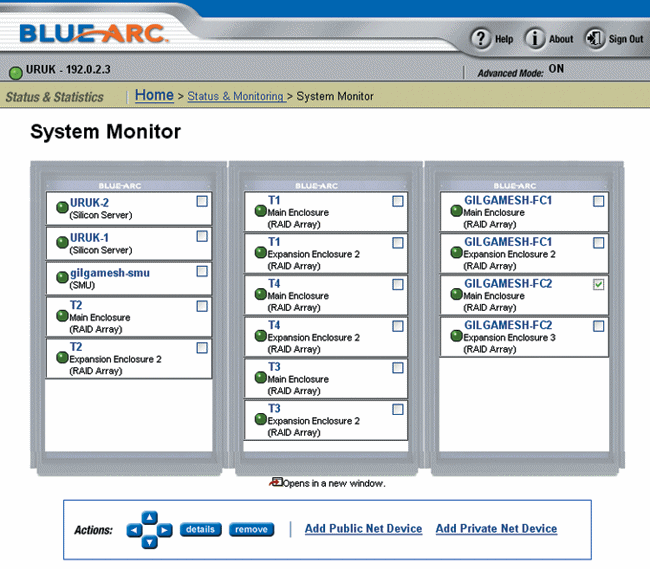Open the Status & Monitoring breadcrumb link
This screenshot has width=650, height=569.
[x=235, y=96]
